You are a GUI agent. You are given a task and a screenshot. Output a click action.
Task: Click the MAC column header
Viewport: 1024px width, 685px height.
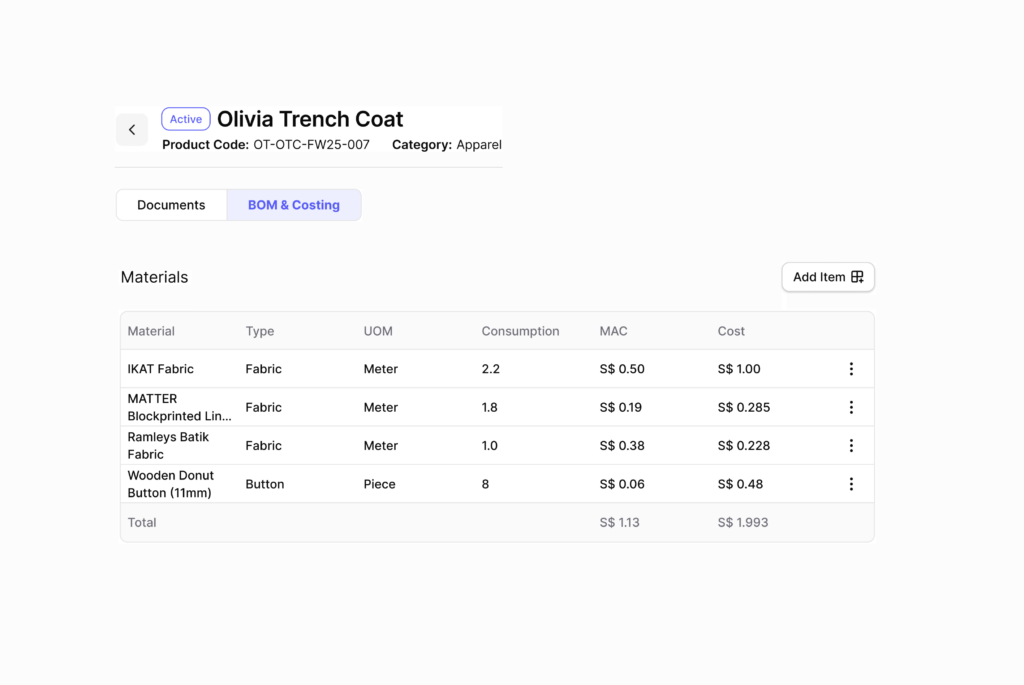(613, 331)
